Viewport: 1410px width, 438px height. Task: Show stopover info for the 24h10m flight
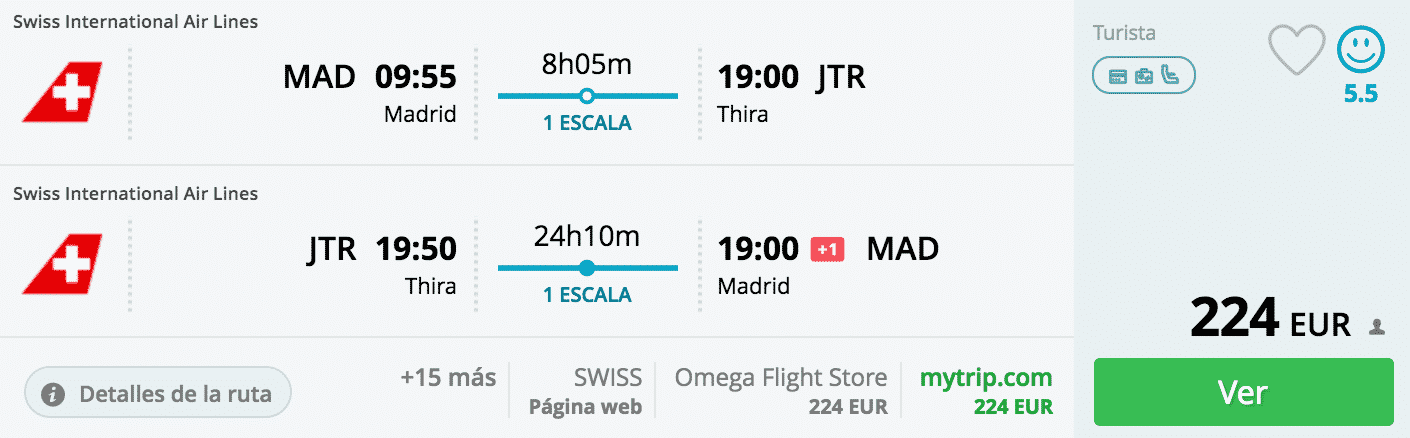tap(587, 296)
